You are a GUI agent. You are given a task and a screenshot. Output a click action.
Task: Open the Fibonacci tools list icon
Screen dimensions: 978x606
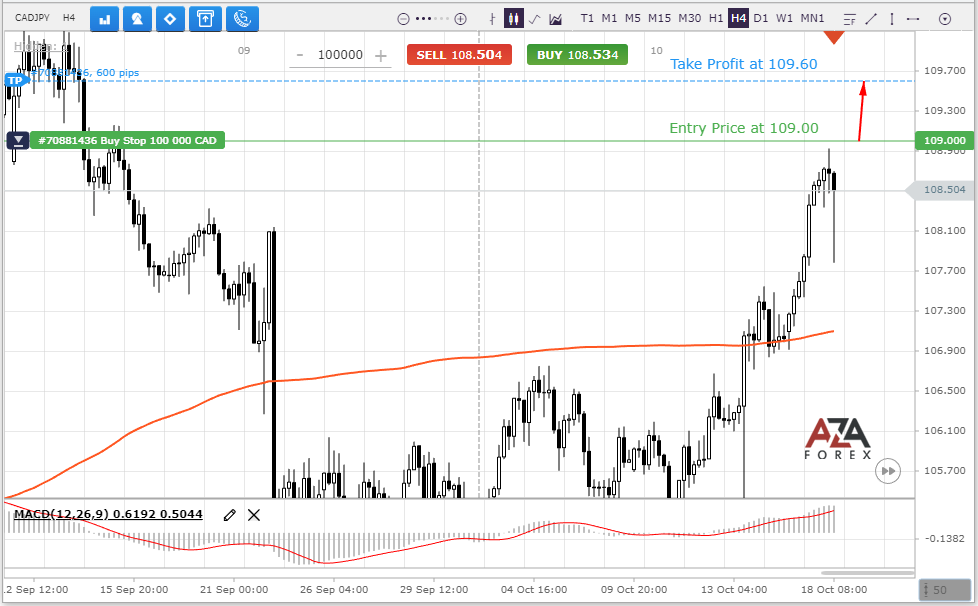pyautogui.click(x=850, y=19)
